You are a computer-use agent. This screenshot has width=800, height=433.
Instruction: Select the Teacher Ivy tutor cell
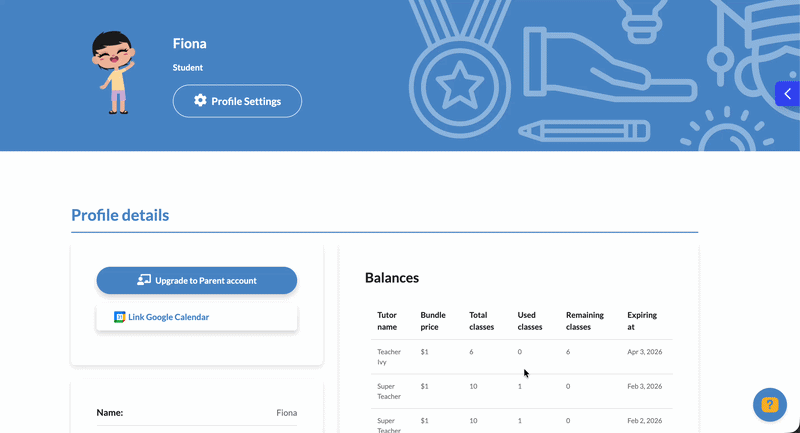click(389, 357)
